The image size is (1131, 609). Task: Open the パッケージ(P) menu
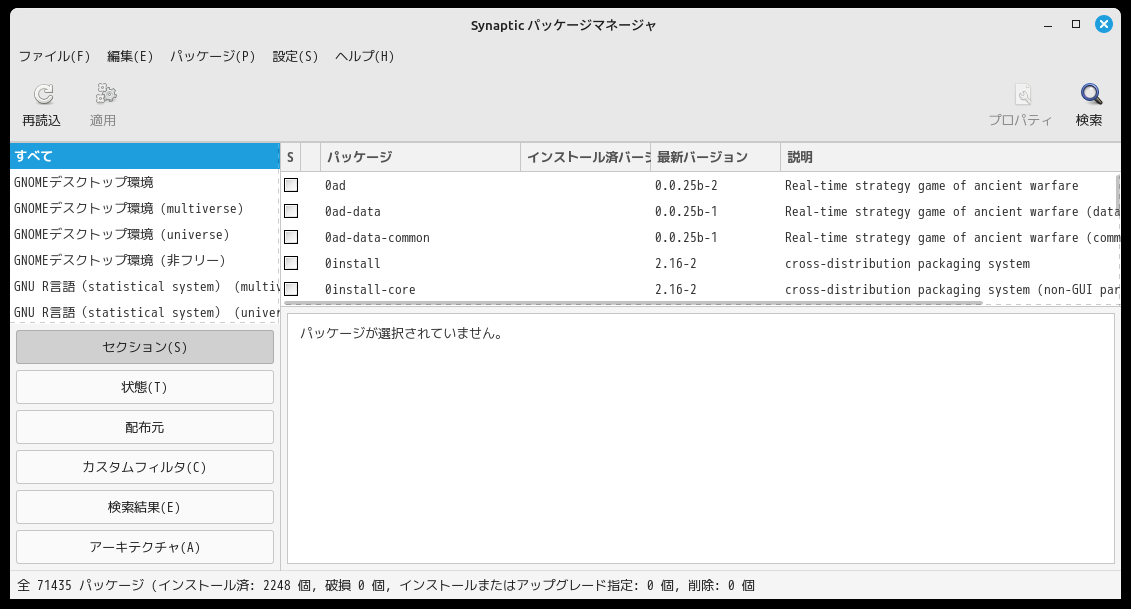[213, 56]
